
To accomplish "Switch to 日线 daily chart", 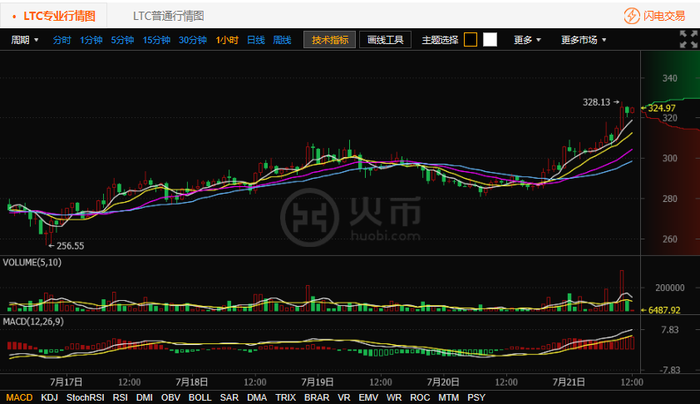I will click(255, 40).
